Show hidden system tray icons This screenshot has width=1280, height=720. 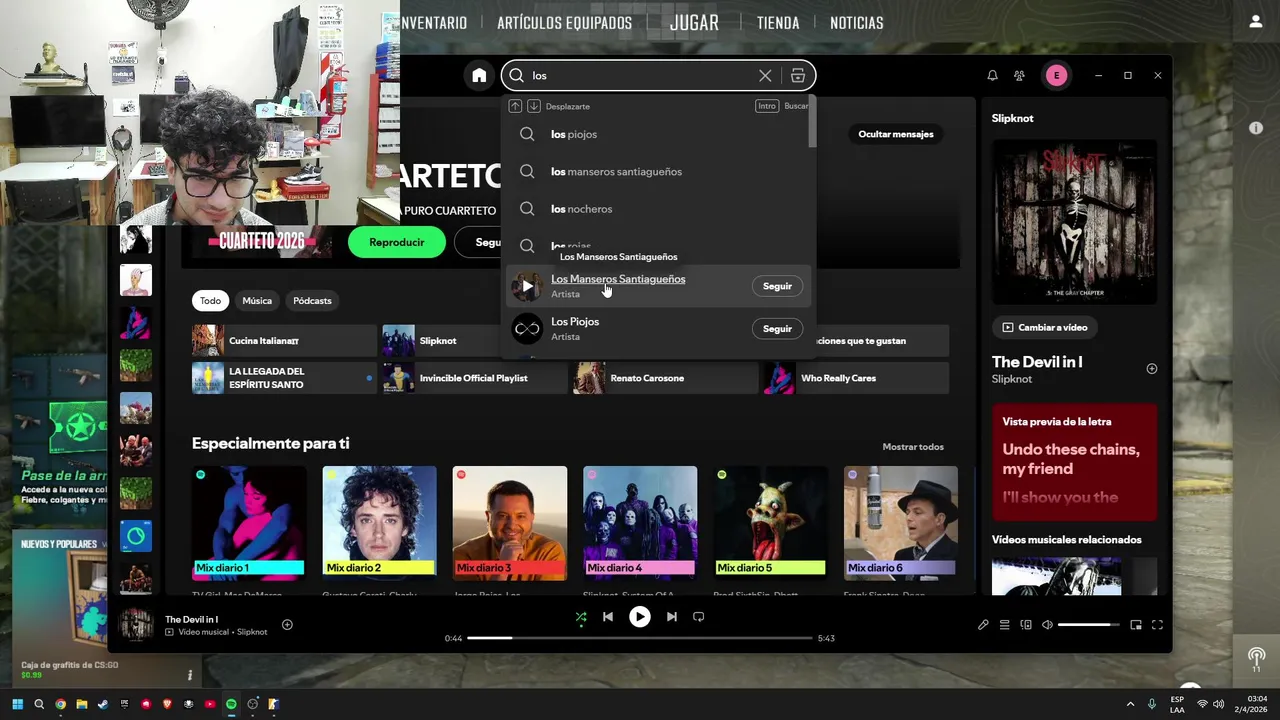click(x=1130, y=704)
